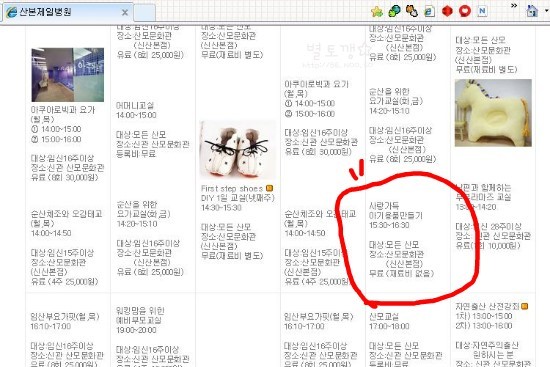The image size is (550, 367).
Task: Add page to favorites with star icon
Action: point(377,12)
